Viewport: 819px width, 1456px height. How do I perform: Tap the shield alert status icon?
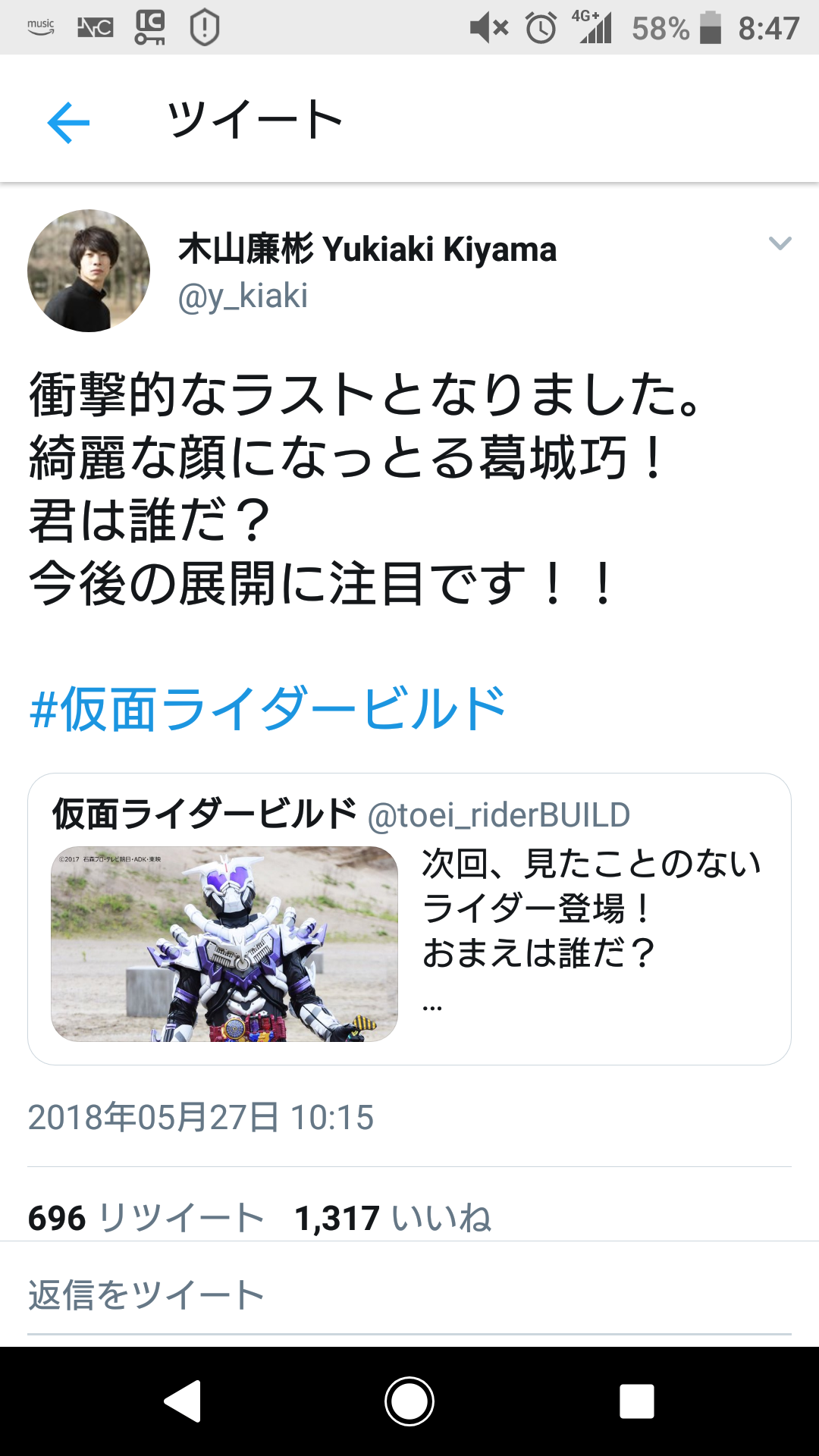tap(205, 28)
